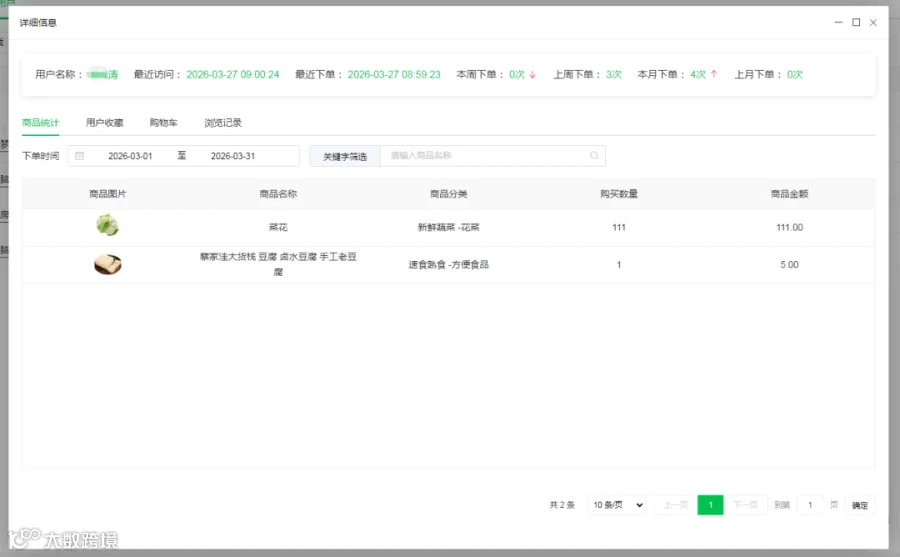Image resolution: width=900 pixels, height=557 pixels.
Task: Maximize the 详细信息 dialog window
Action: click(x=856, y=22)
